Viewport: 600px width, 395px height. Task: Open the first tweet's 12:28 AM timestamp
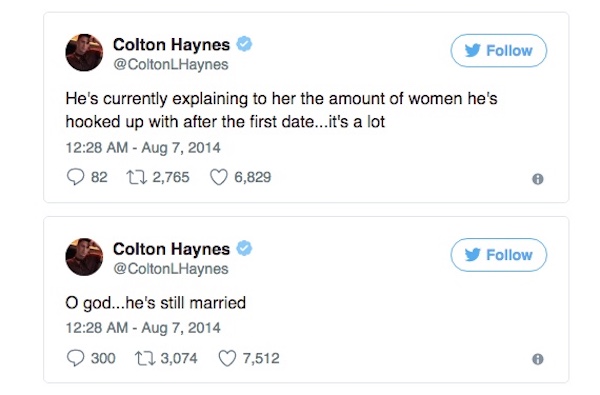coord(97,148)
